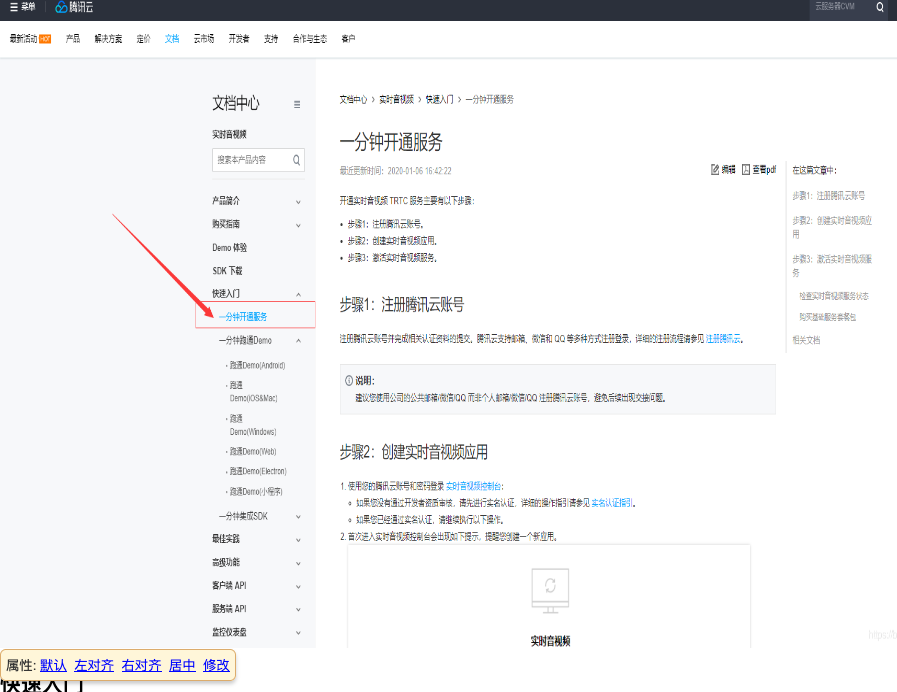Open 跑通 Demo(iOS&Mac) sidebar item
This screenshot has height=692, width=897.
pyautogui.click(x=253, y=391)
